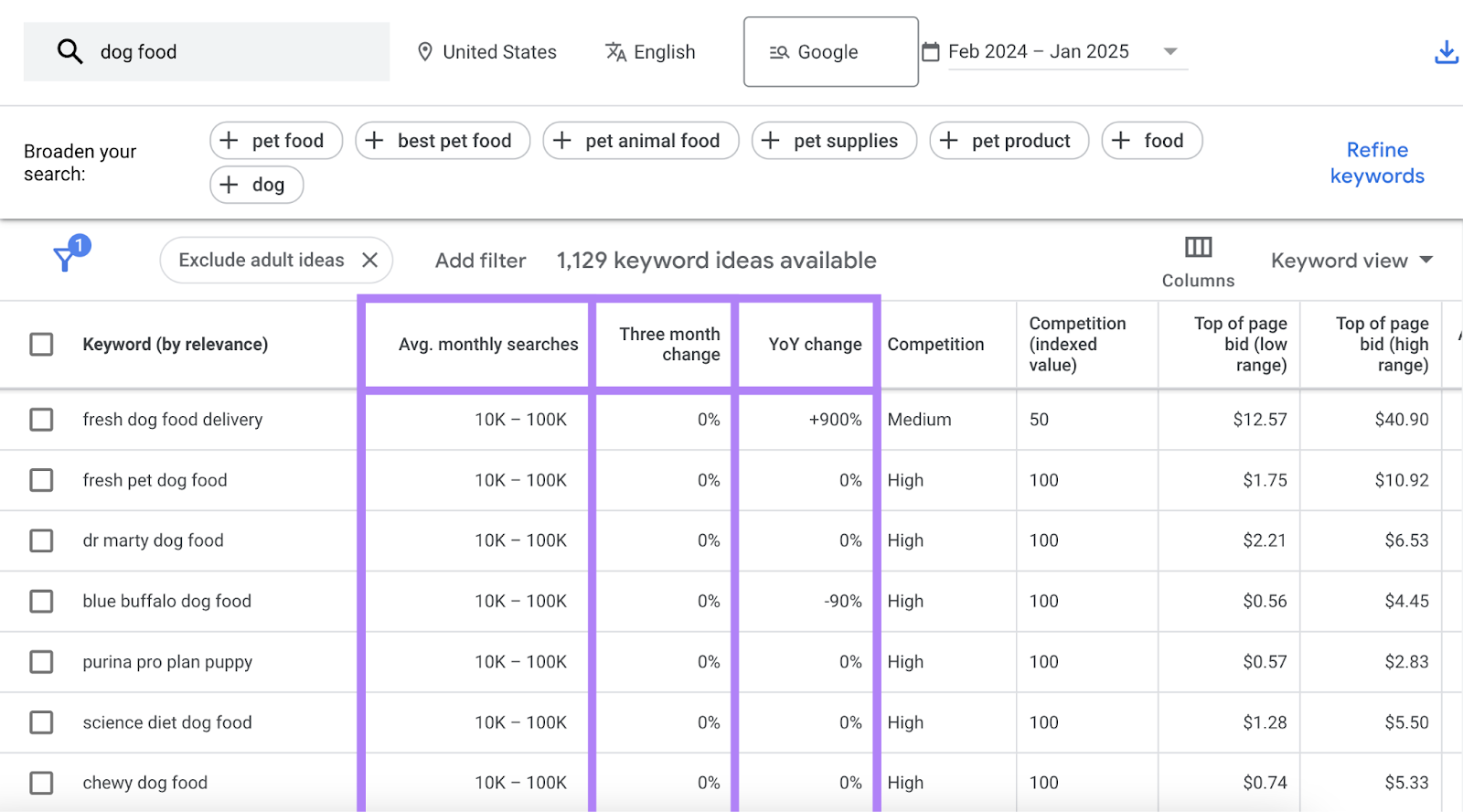Check the chewy dog food row

(x=41, y=783)
